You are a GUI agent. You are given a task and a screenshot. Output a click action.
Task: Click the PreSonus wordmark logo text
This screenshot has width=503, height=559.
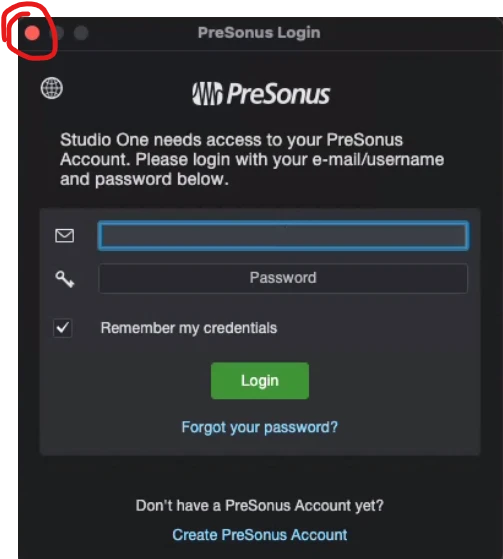tap(278, 94)
